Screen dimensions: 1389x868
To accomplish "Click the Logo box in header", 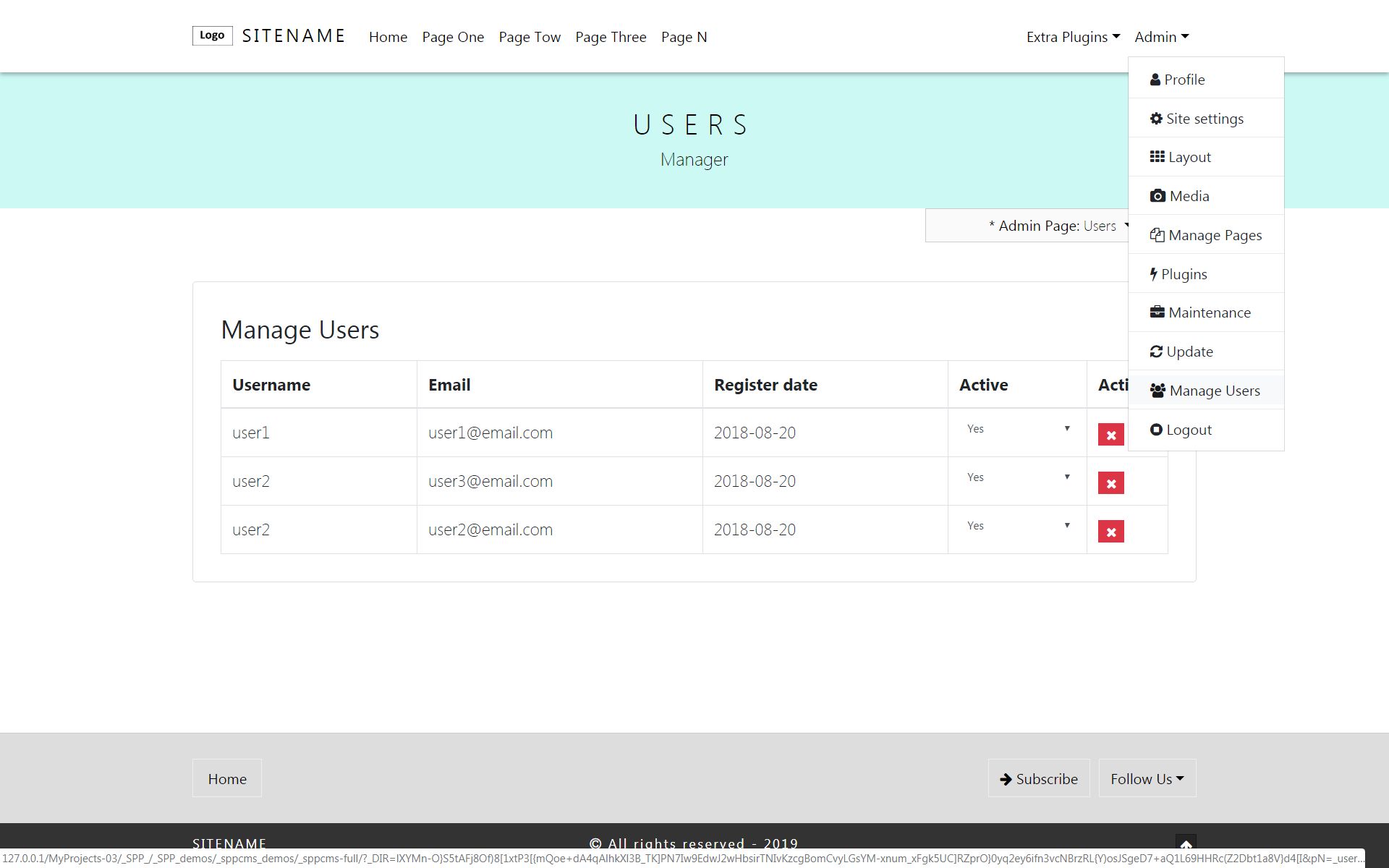I will click(212, 35).
